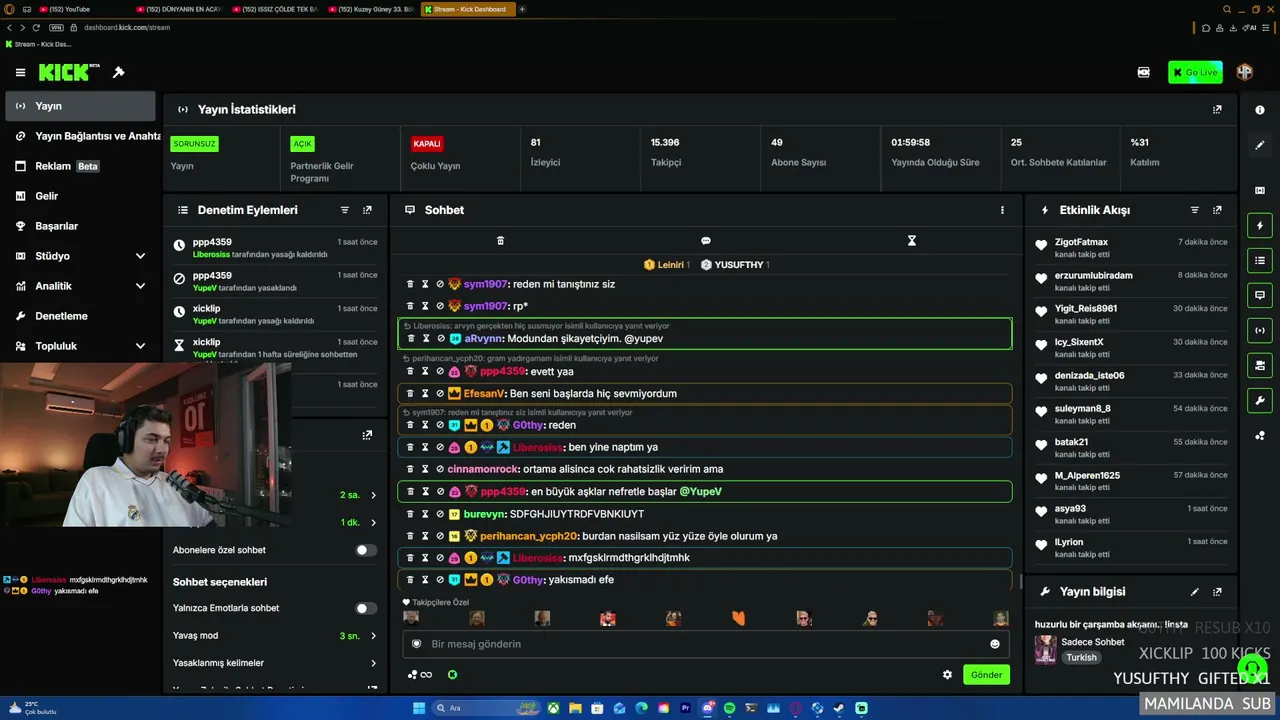The image size is (1280, 720).
Task: Edit the Yayın bilgisi with pencil icon
Action: click(x=1195, y=592)
